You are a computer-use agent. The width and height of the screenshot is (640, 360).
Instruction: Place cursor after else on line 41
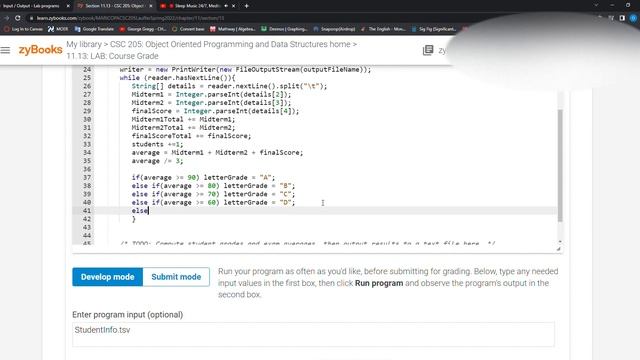pos(148,211)
